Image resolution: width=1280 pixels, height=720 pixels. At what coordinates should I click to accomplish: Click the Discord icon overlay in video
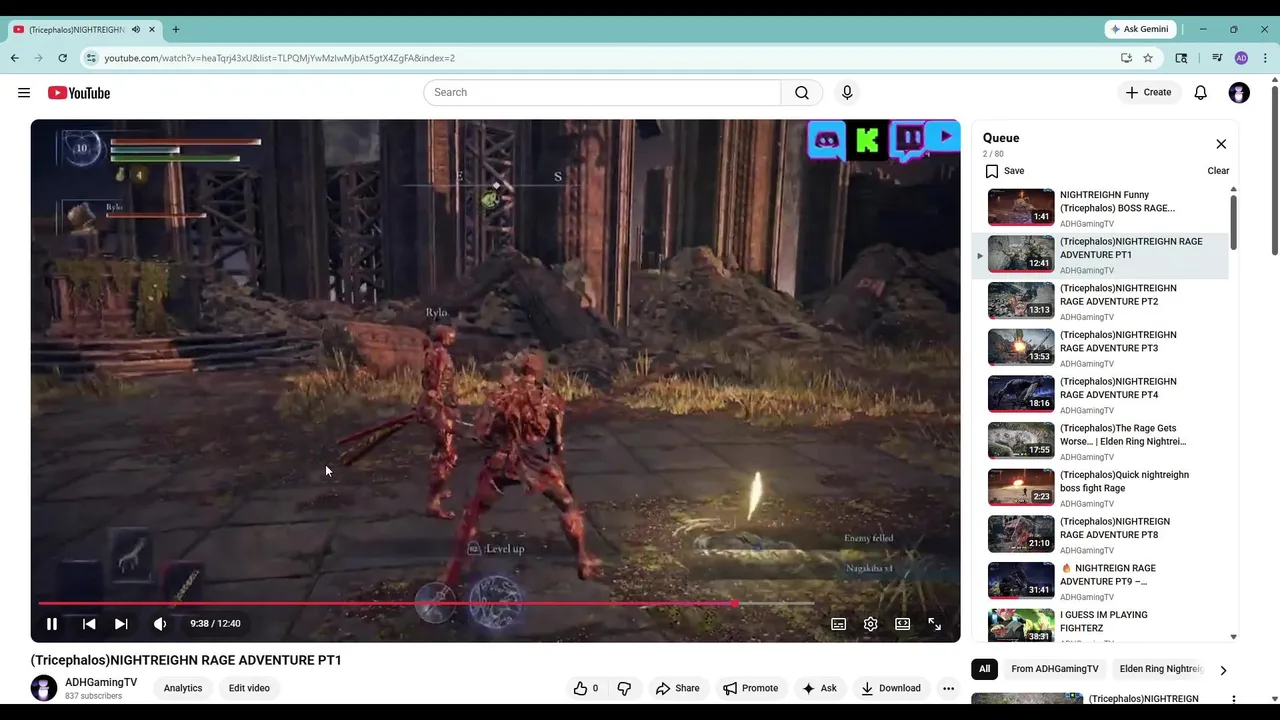pos(827,140)
